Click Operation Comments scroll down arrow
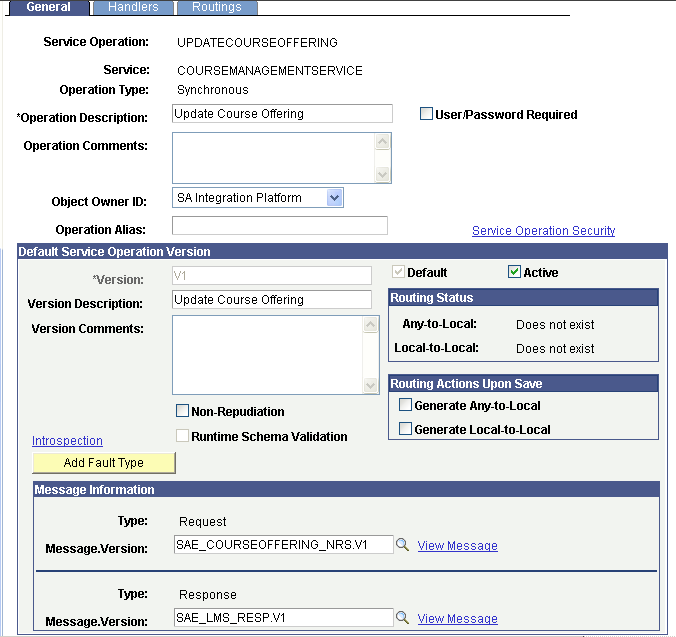676x637 pixels. pyautogui.click(x=382, y=175)
